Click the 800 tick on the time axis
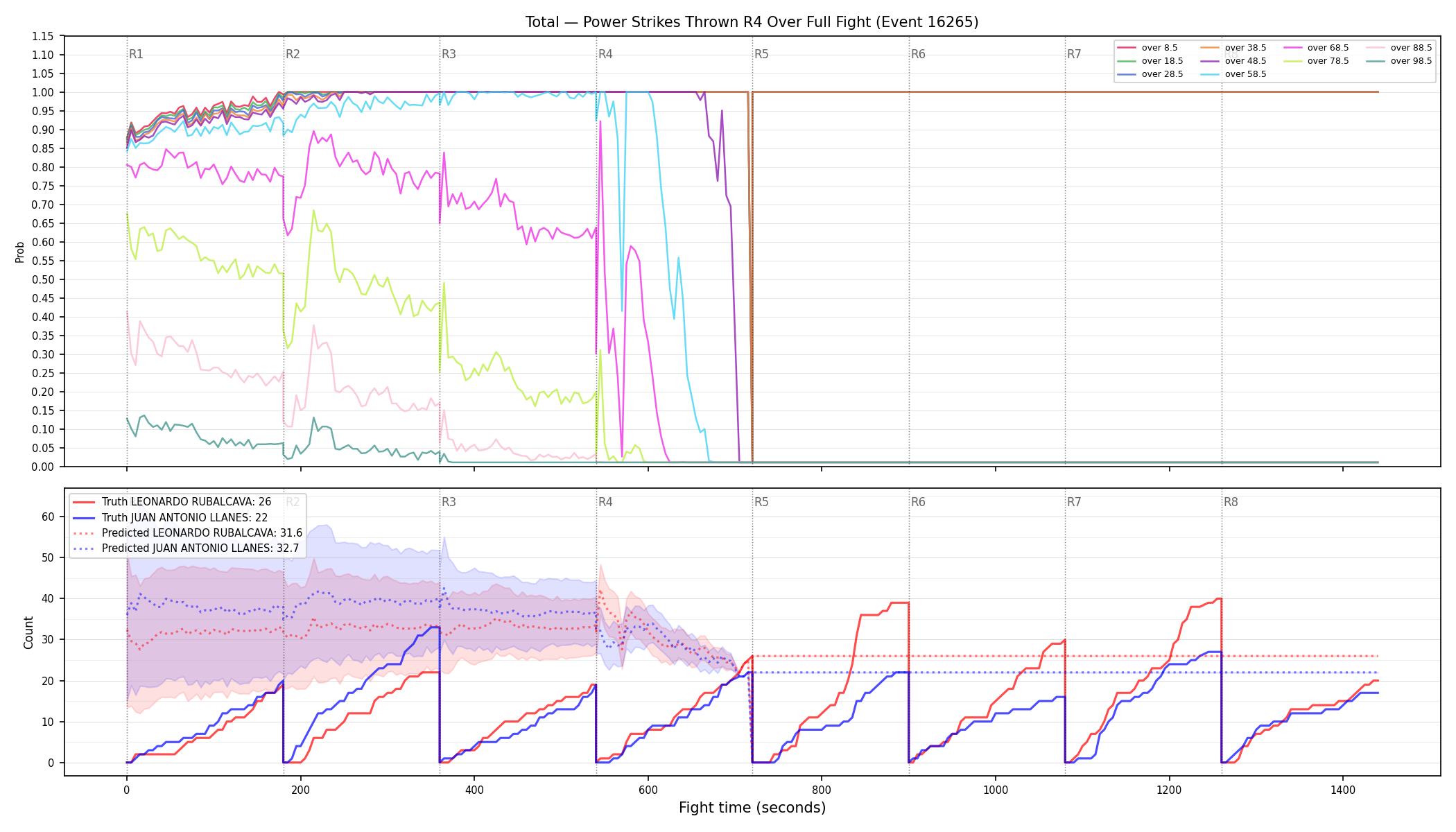Image resolution: width=1456 pixels, height=832 pixels. 822,790
